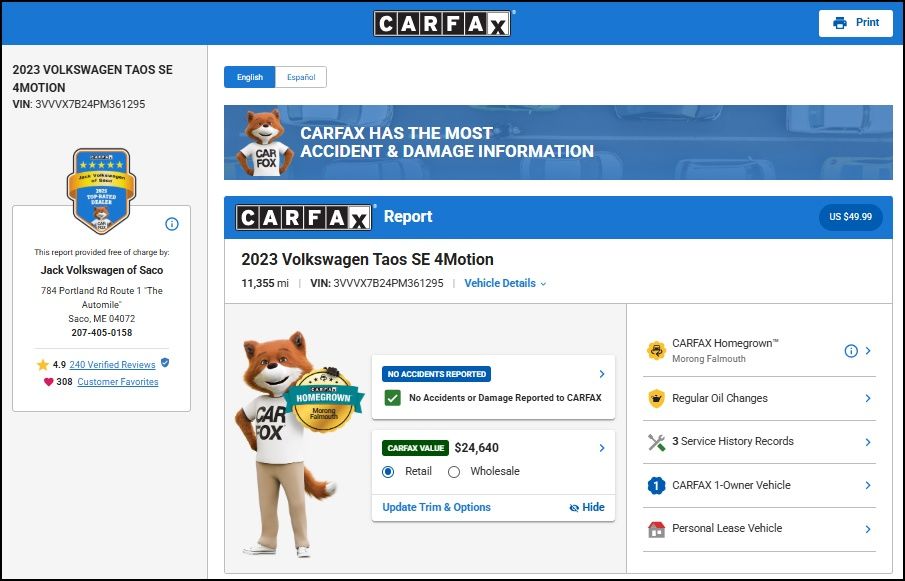Open 240 Verified Reviews link

pos(112,365)
